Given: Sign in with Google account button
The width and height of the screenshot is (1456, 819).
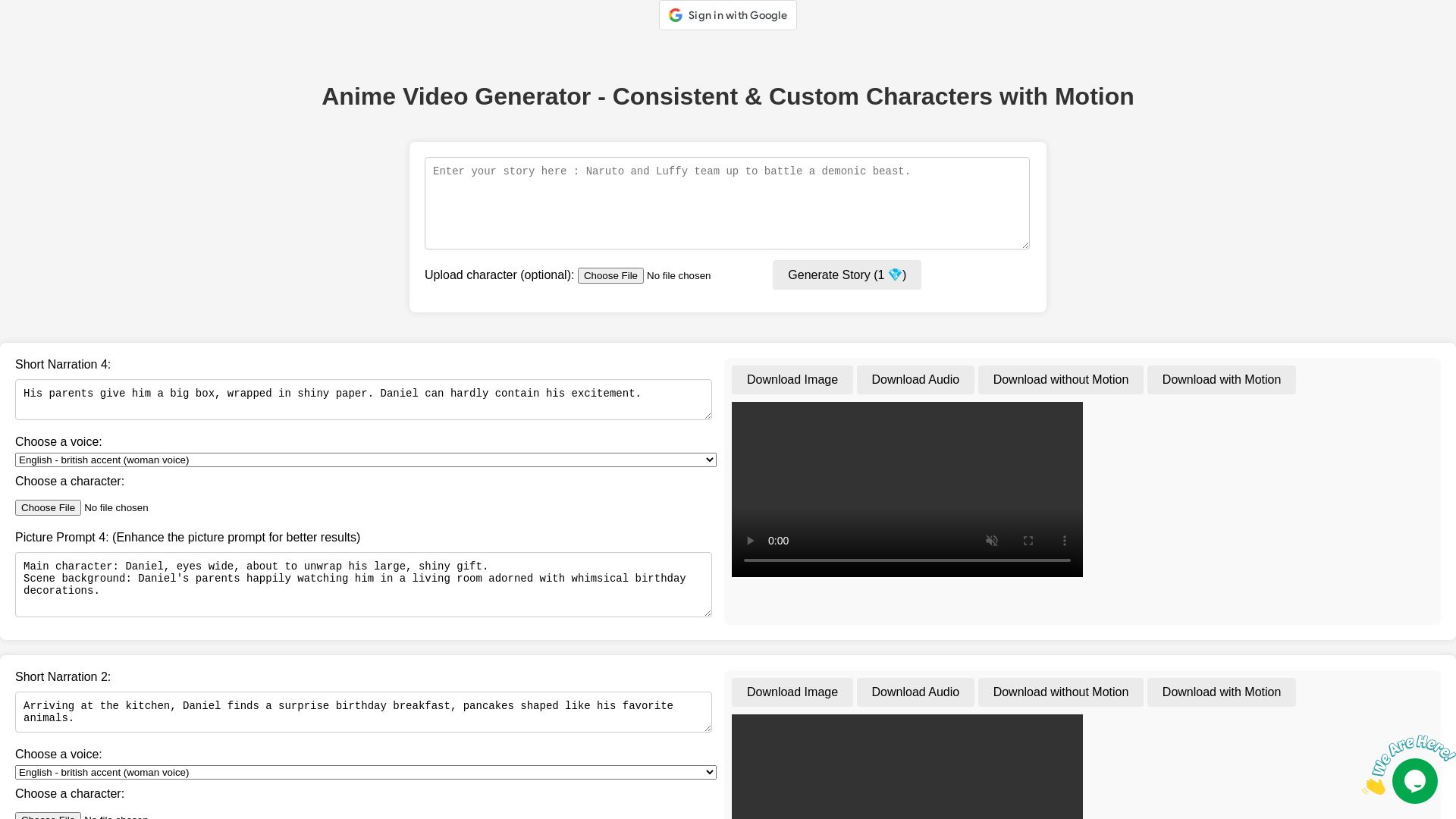Looking at the screenshot, I should click(x=727, y=15).
